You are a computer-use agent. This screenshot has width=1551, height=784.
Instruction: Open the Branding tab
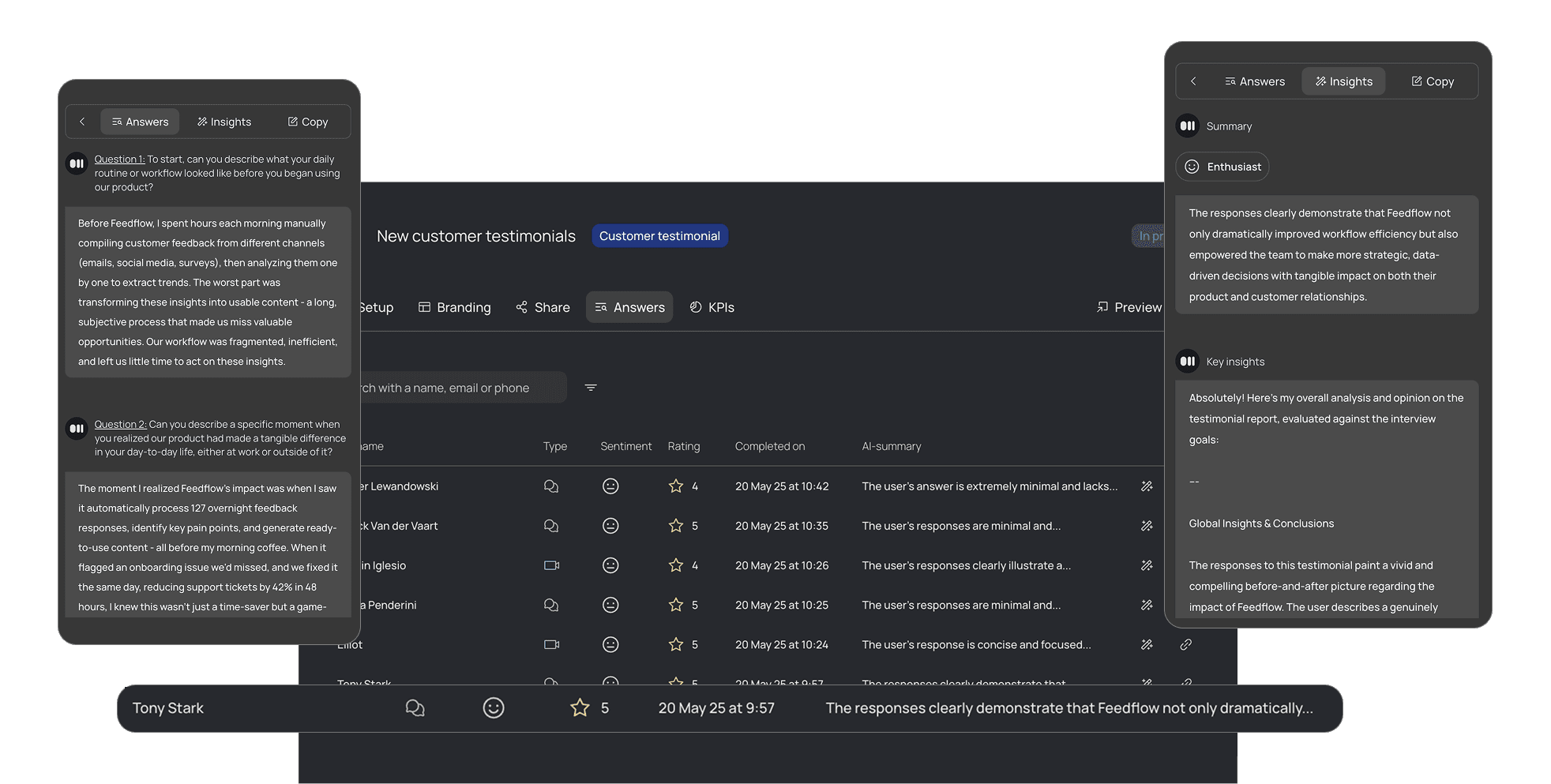pyautogui.click(x=455, y=307)
